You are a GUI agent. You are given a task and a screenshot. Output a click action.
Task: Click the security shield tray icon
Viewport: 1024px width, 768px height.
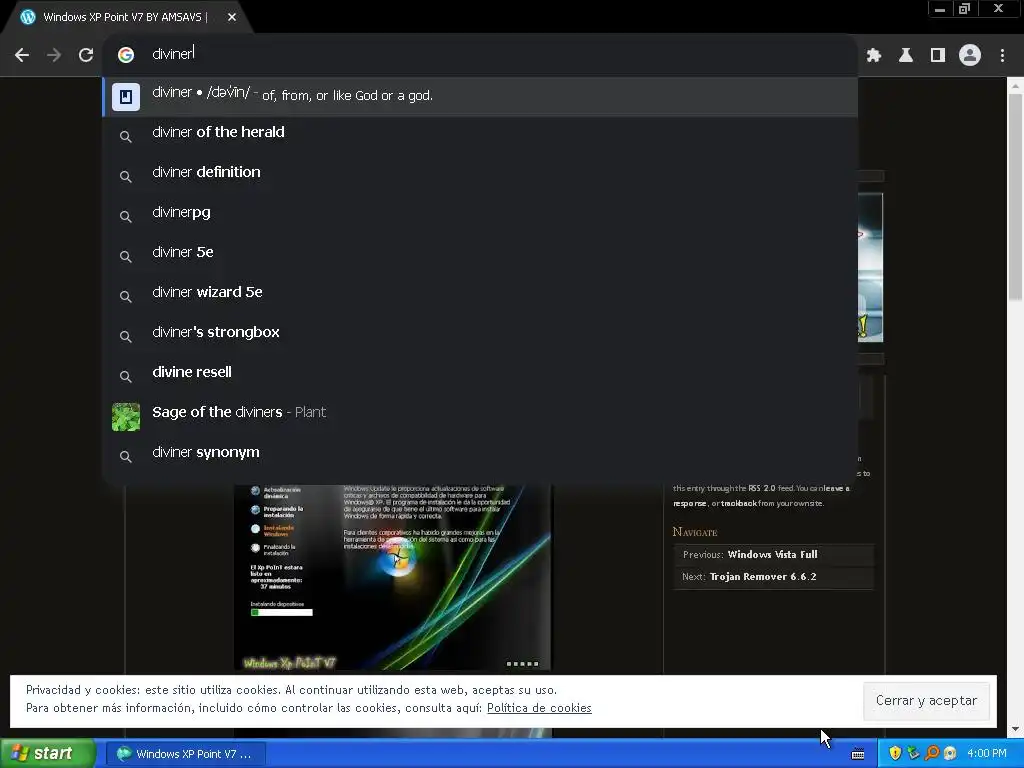(895, 753)
